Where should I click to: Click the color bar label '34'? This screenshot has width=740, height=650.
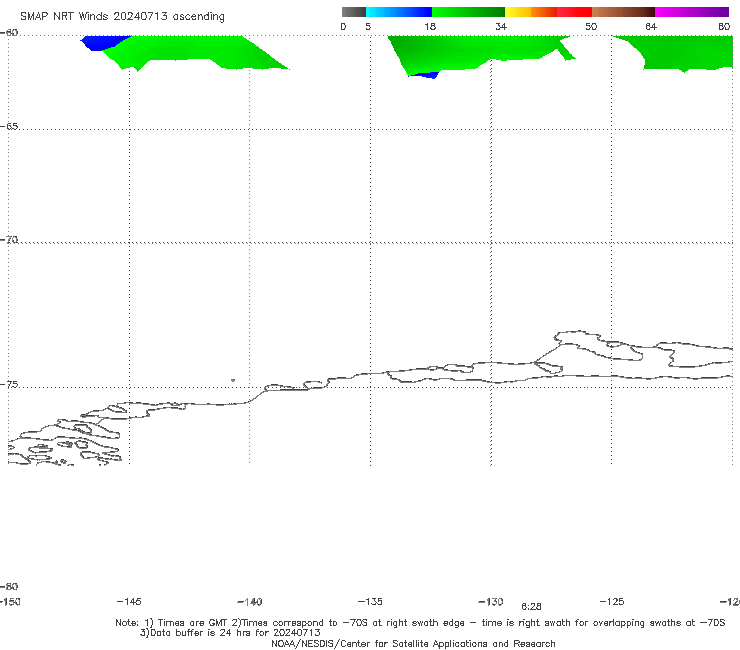click(501, 27)
